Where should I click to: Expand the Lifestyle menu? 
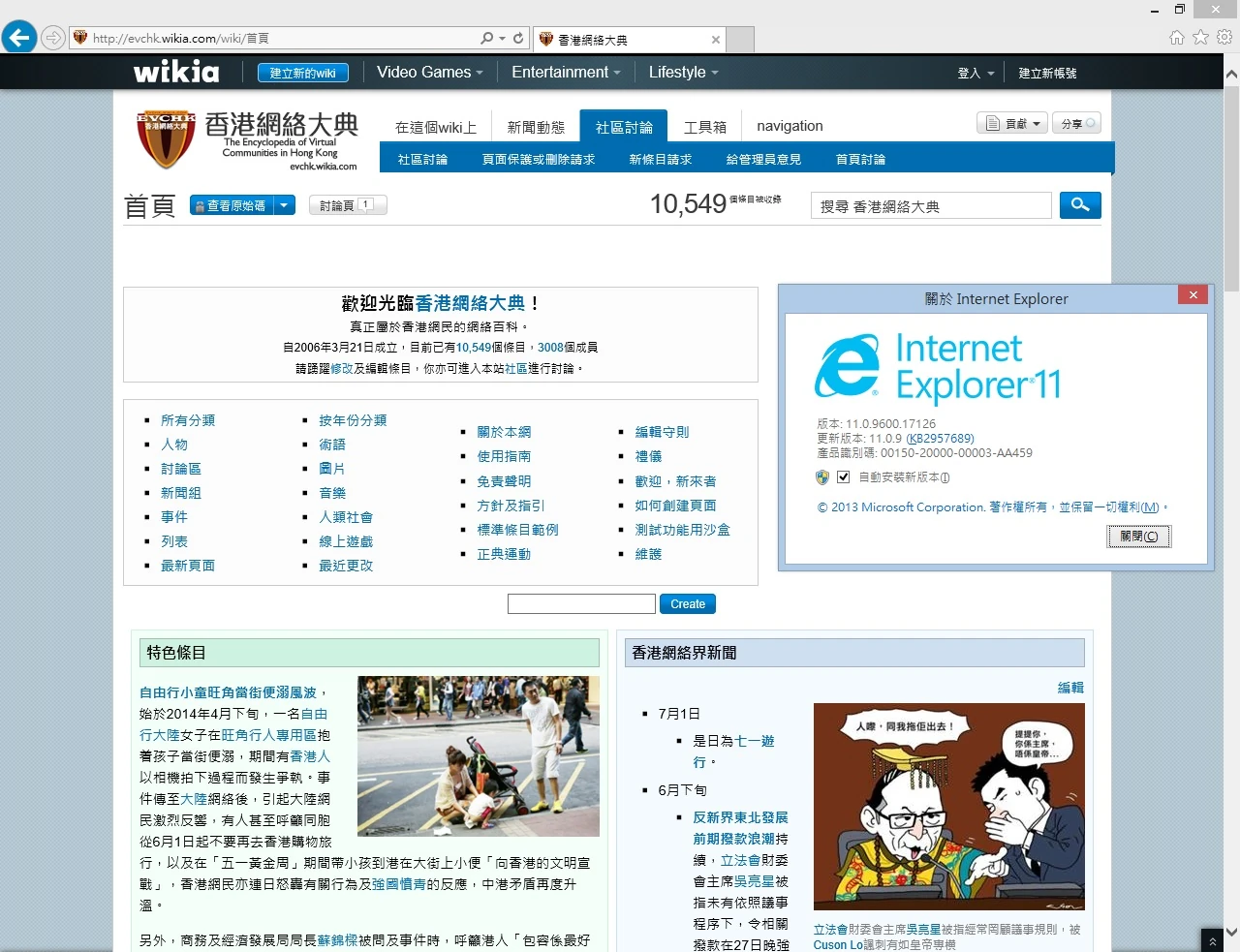[684, 72]
